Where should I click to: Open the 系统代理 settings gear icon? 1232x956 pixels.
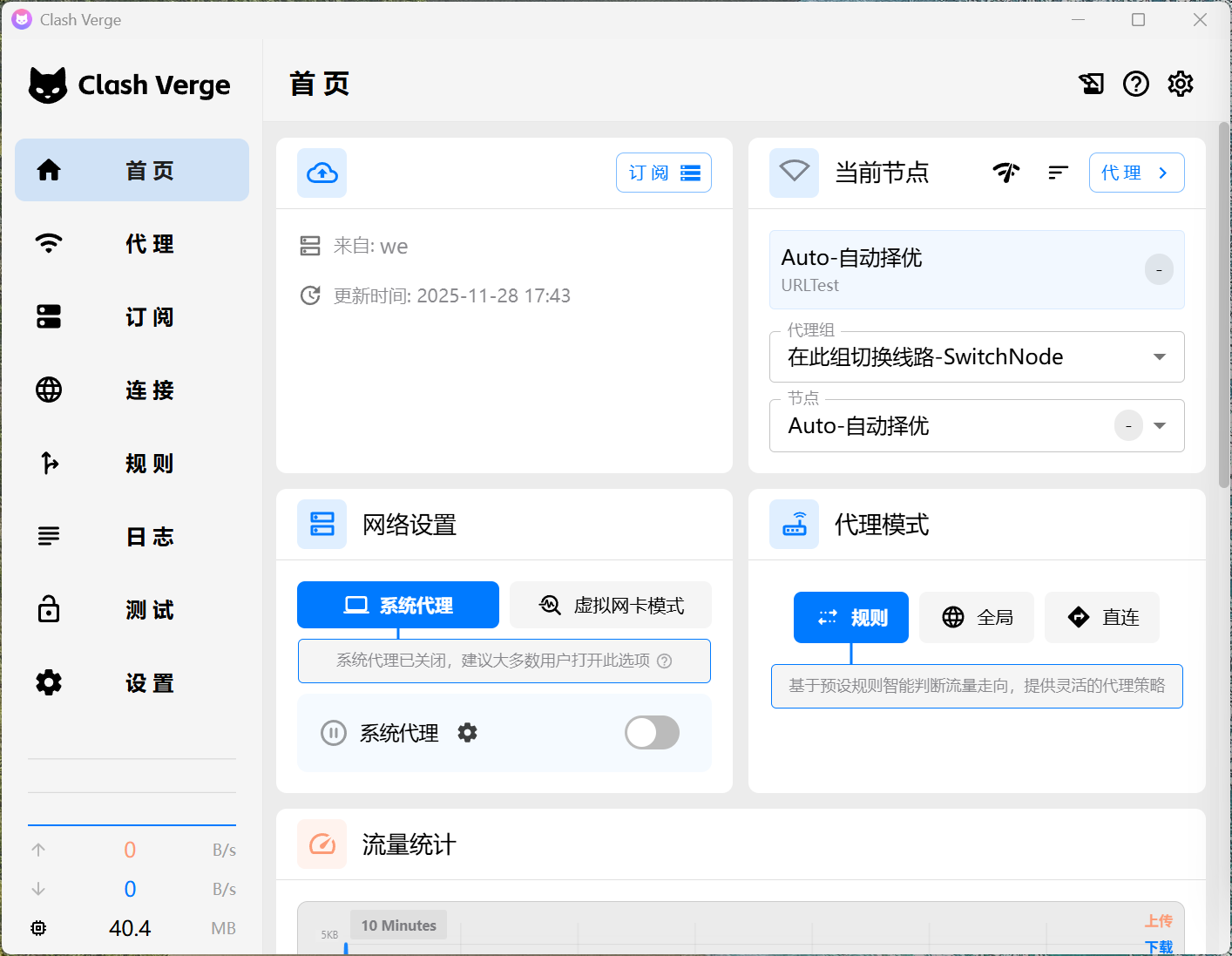point(468,733)
